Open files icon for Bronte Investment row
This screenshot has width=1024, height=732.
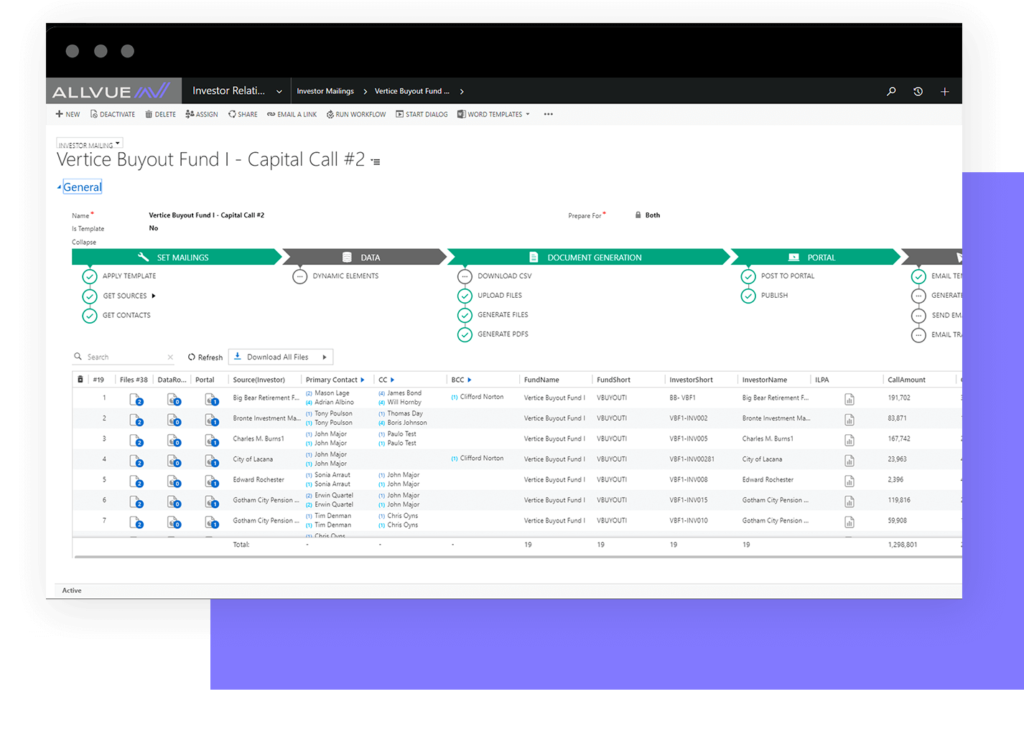point(136,420)
